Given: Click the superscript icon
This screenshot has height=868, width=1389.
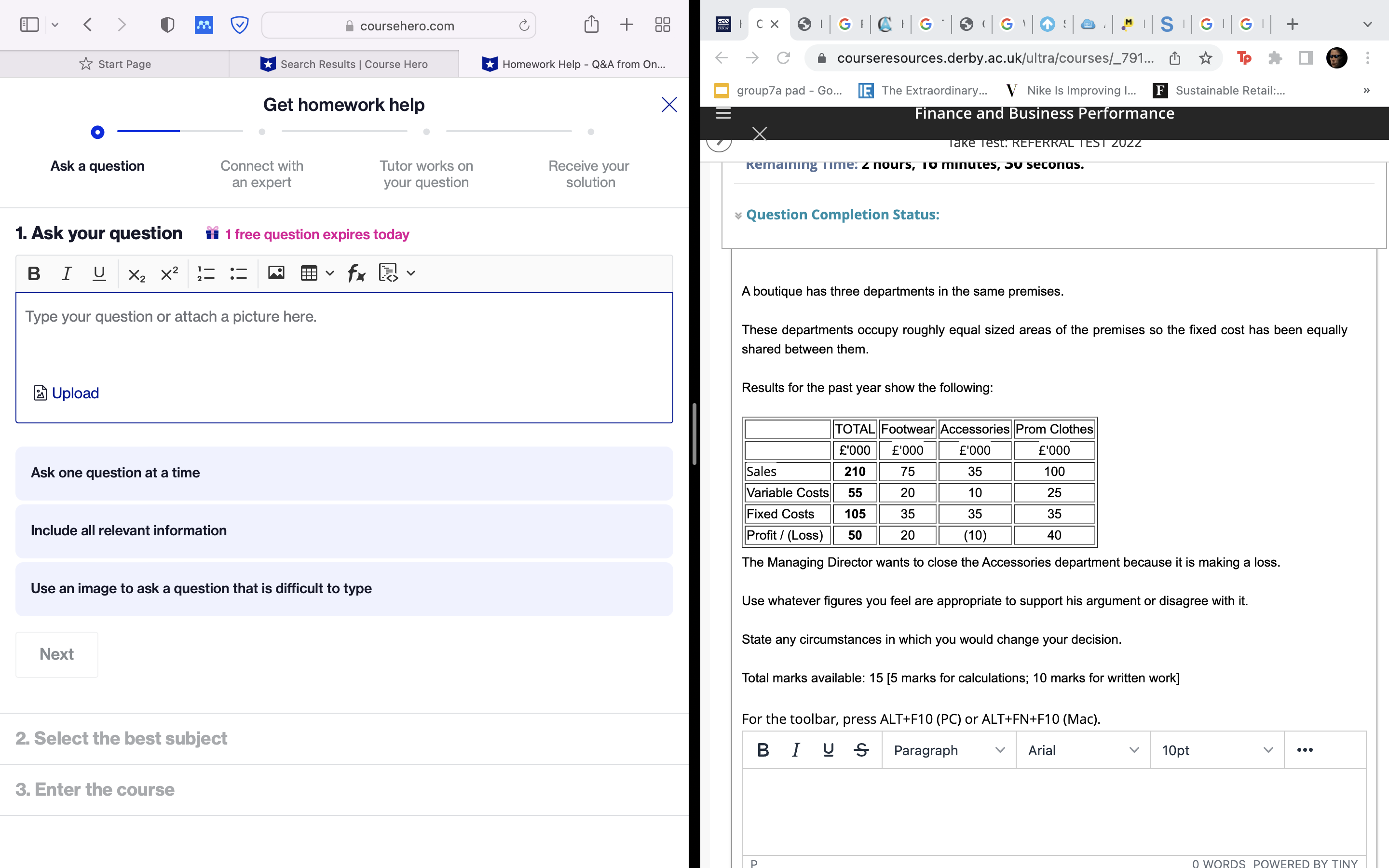Looking at the screenshot, I should click(168, 274).
